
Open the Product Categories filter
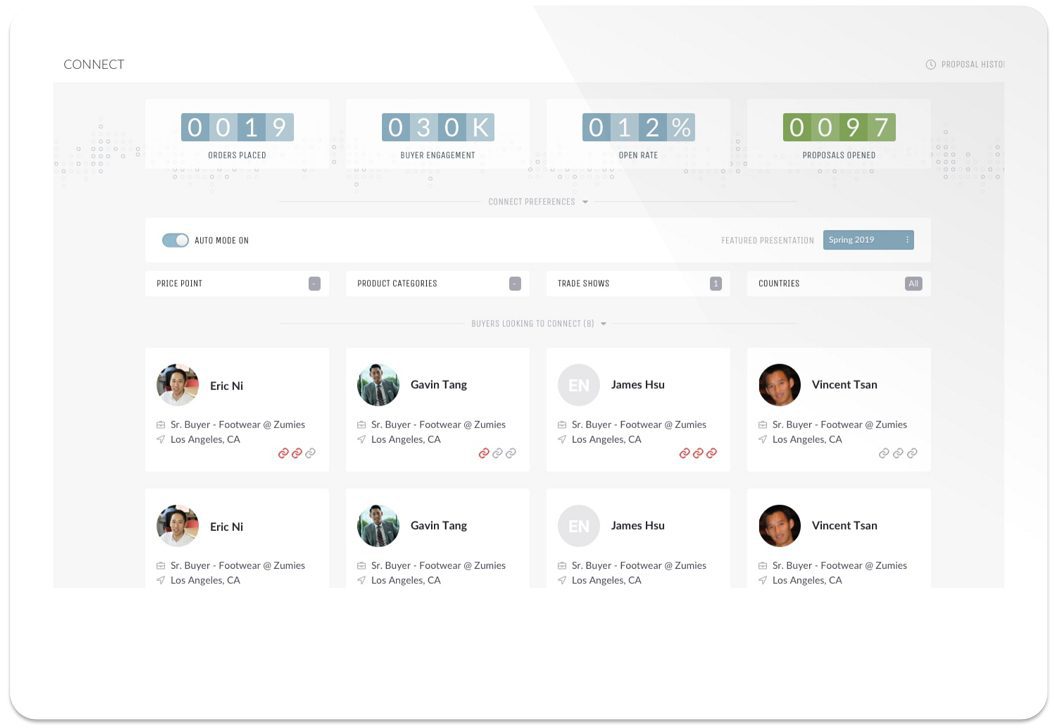pos(437,284)
